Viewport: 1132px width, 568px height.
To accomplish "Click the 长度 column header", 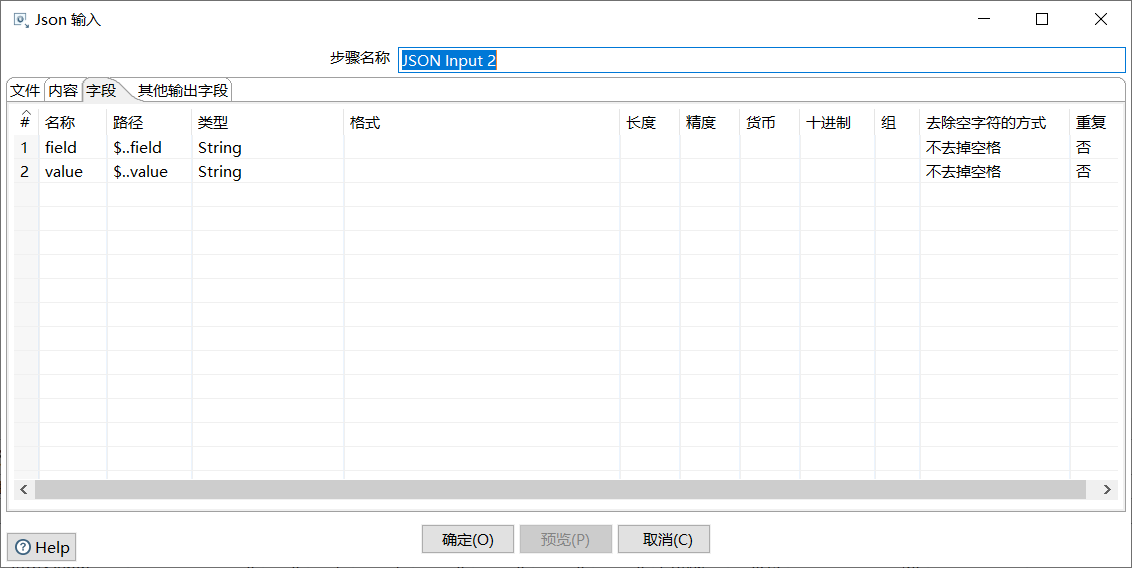I will point(650,123).
